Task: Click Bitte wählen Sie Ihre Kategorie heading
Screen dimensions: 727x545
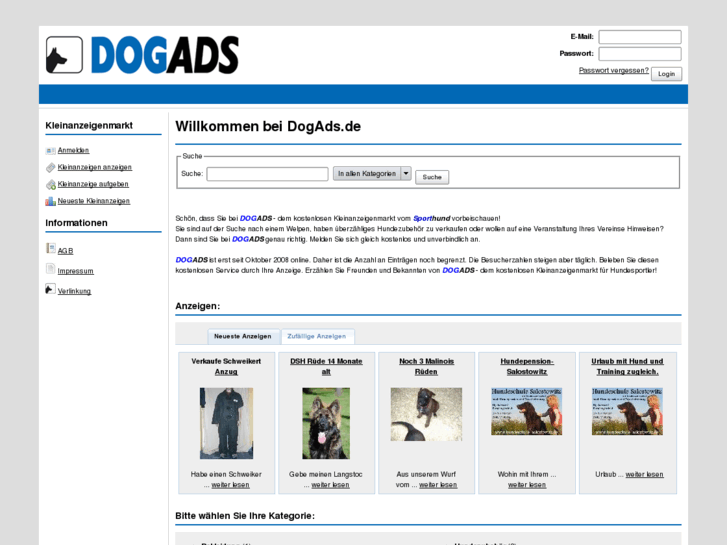Action: (x=245, y=516)
